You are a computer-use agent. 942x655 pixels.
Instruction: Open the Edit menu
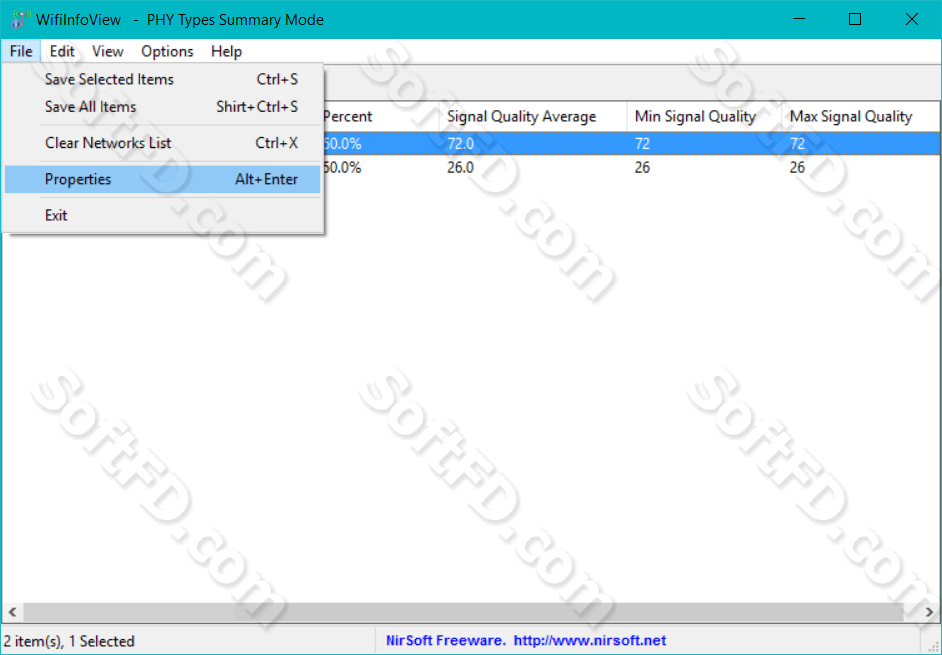[x=62, y=52]
